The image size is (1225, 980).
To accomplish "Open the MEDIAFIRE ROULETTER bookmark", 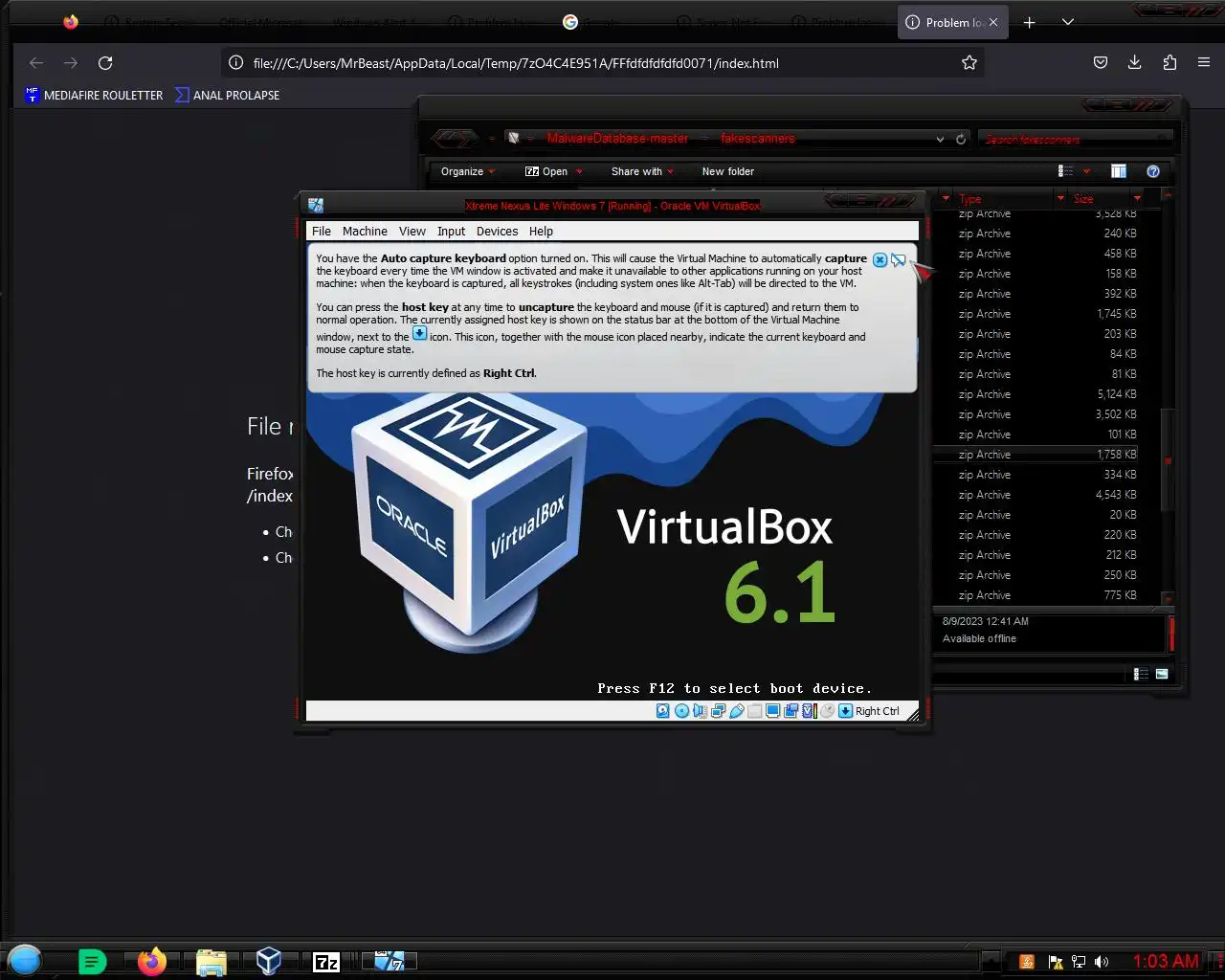I will pyautogui.click(x=94, y=95).
